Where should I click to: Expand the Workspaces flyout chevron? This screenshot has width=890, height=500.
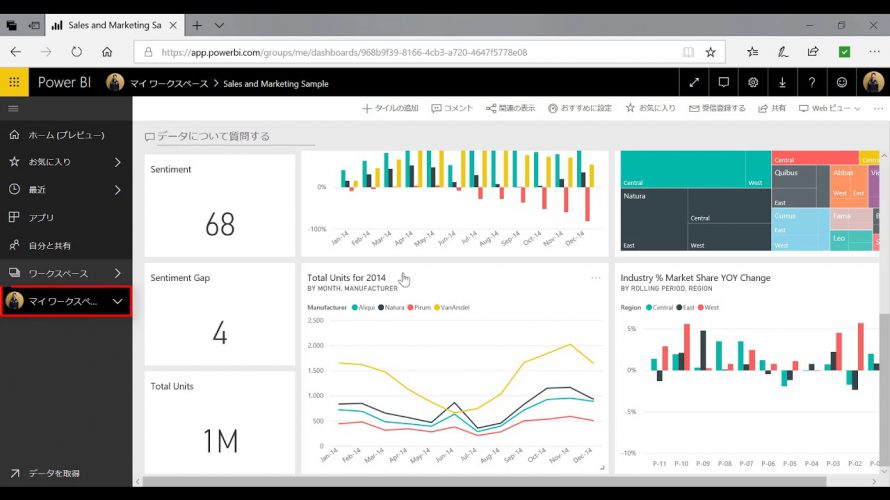pos(117,273)
